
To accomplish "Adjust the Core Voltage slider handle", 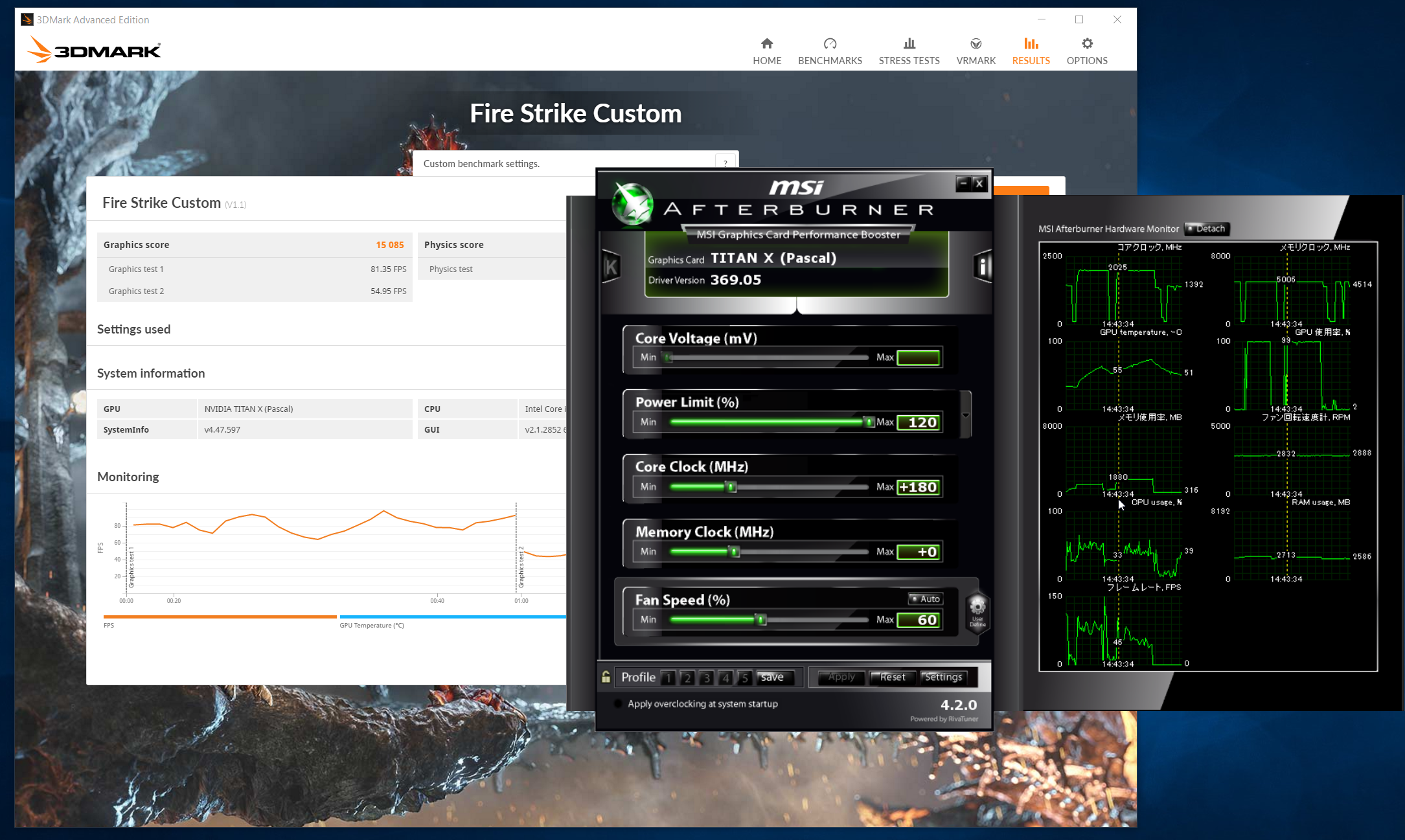I will pyautogui.click(x=667, y=358).
